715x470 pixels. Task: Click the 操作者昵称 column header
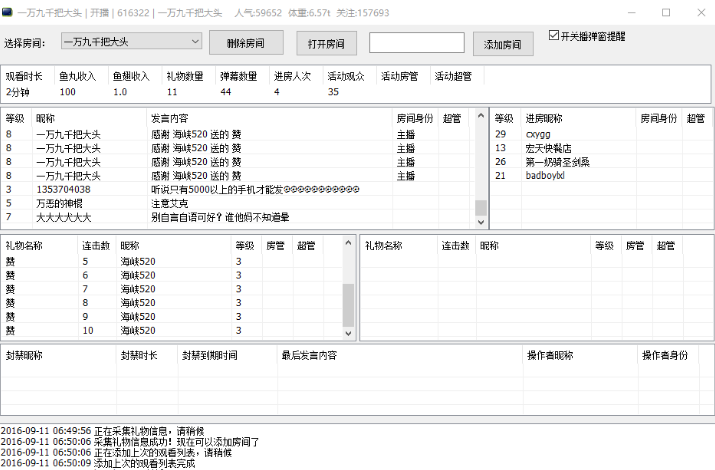550,355
